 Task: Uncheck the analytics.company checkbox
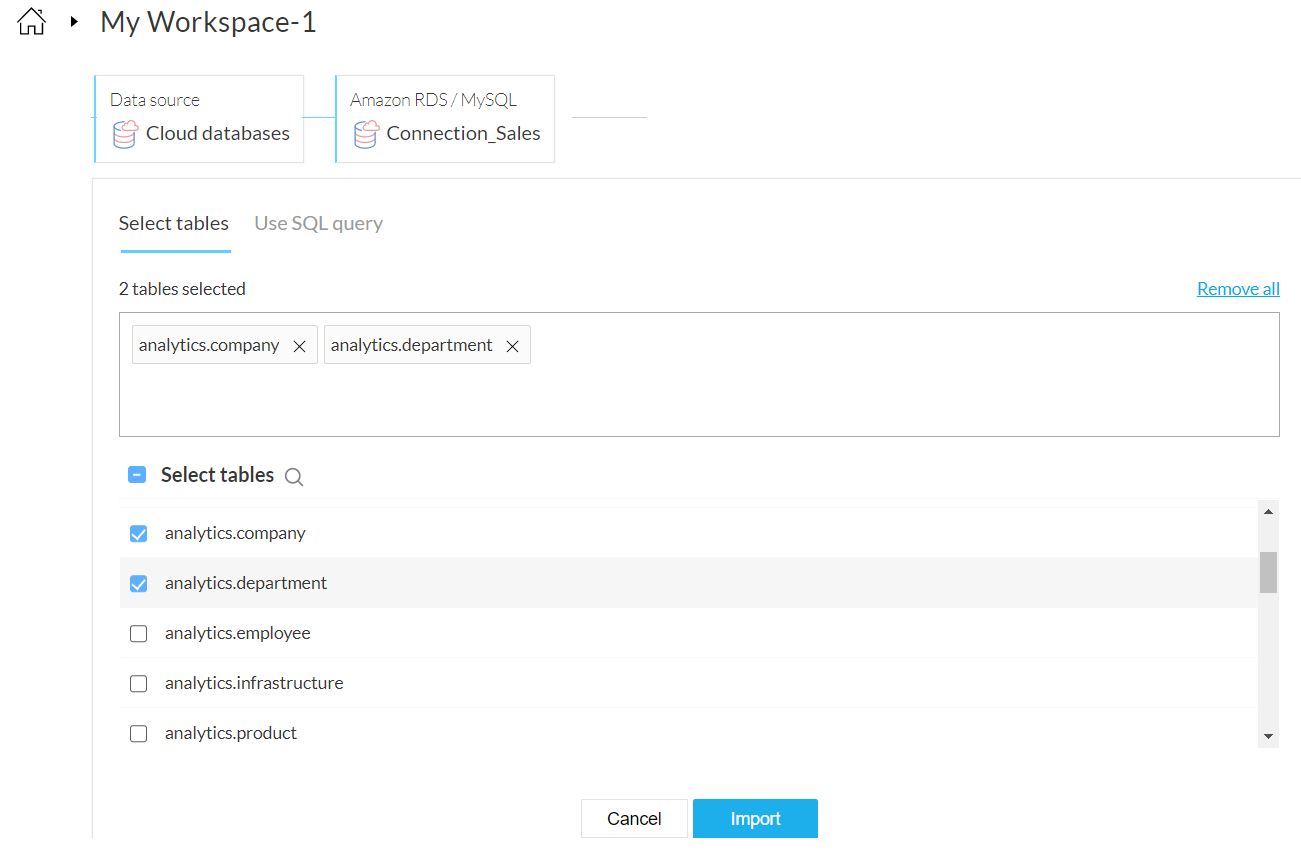[139, 534]
